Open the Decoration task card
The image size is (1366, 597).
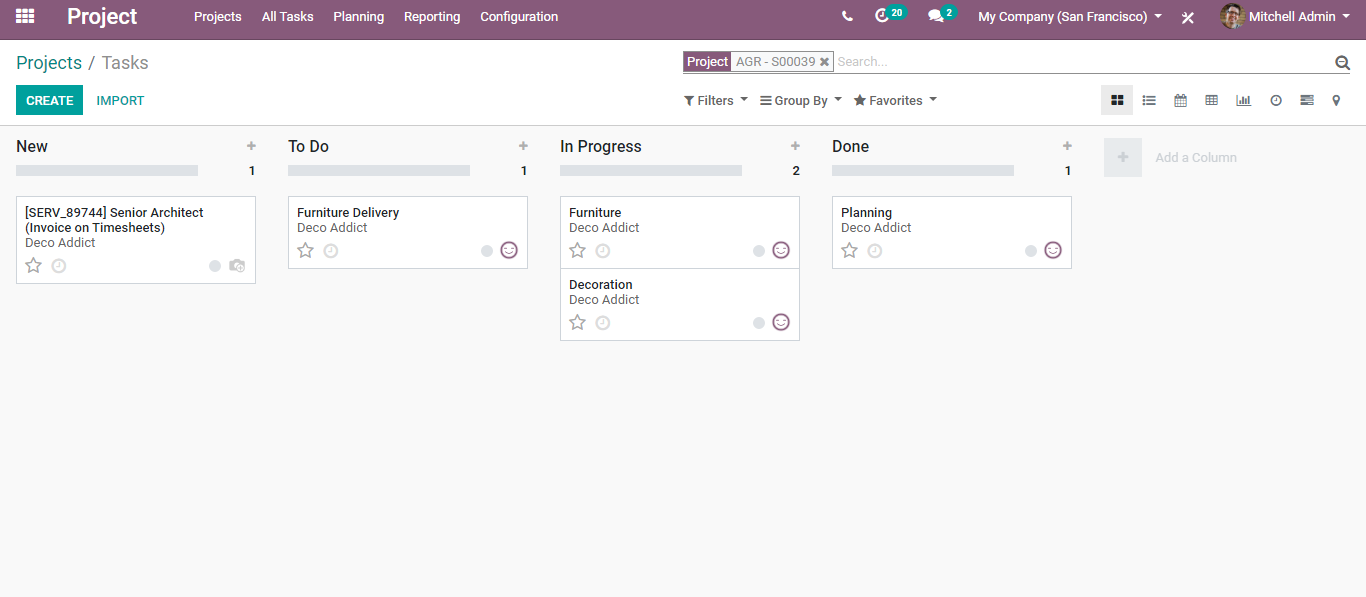(x=680, y=305)
